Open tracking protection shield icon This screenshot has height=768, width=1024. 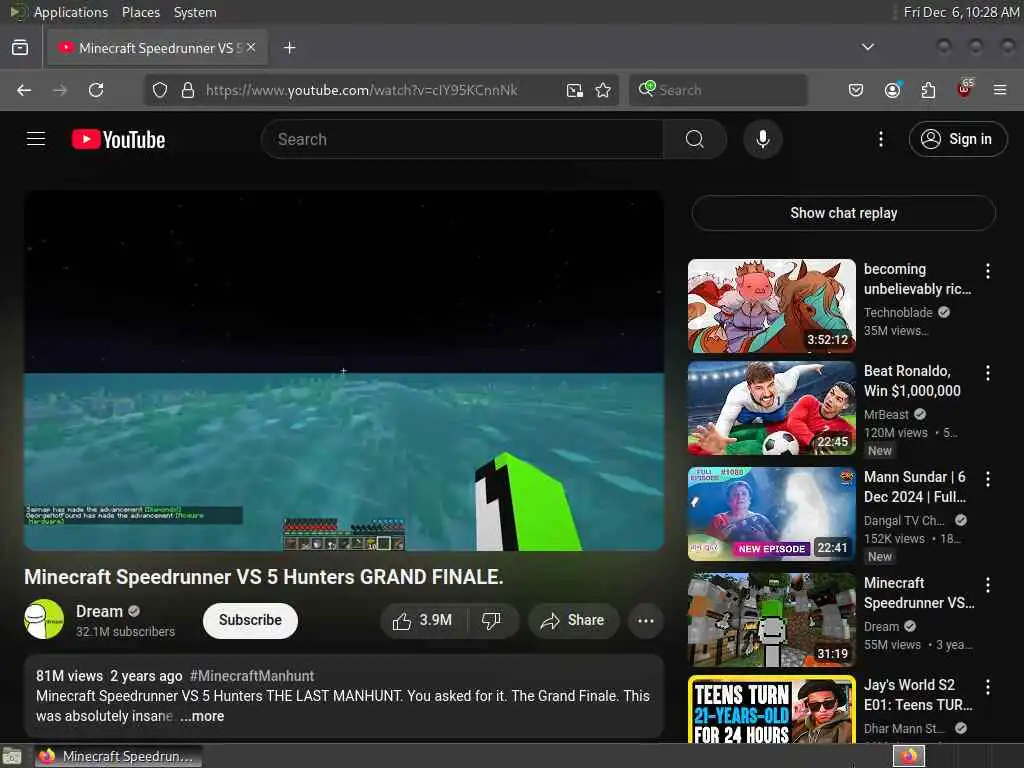[160, 90]
